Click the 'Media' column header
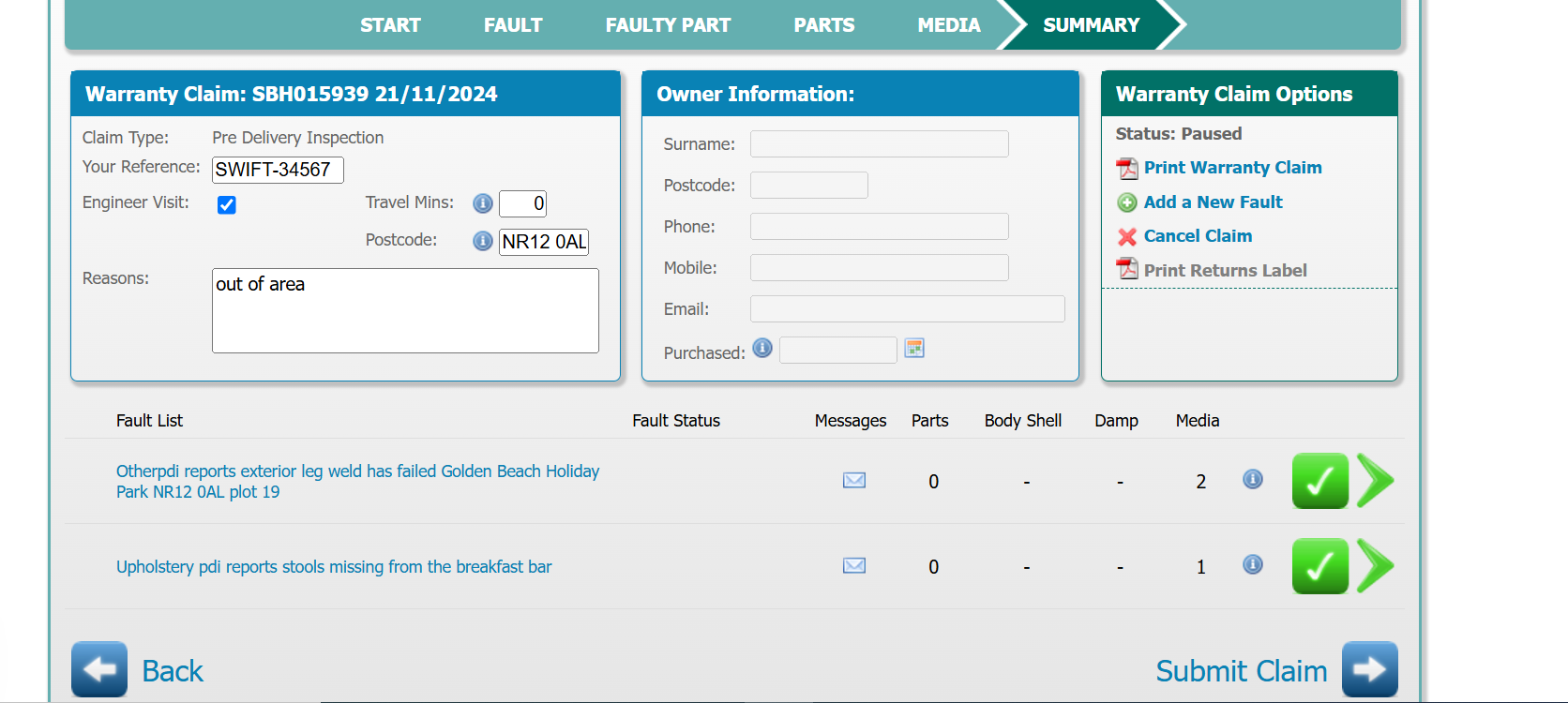This screenshot has width=1568, height=703. (1198, 421)
